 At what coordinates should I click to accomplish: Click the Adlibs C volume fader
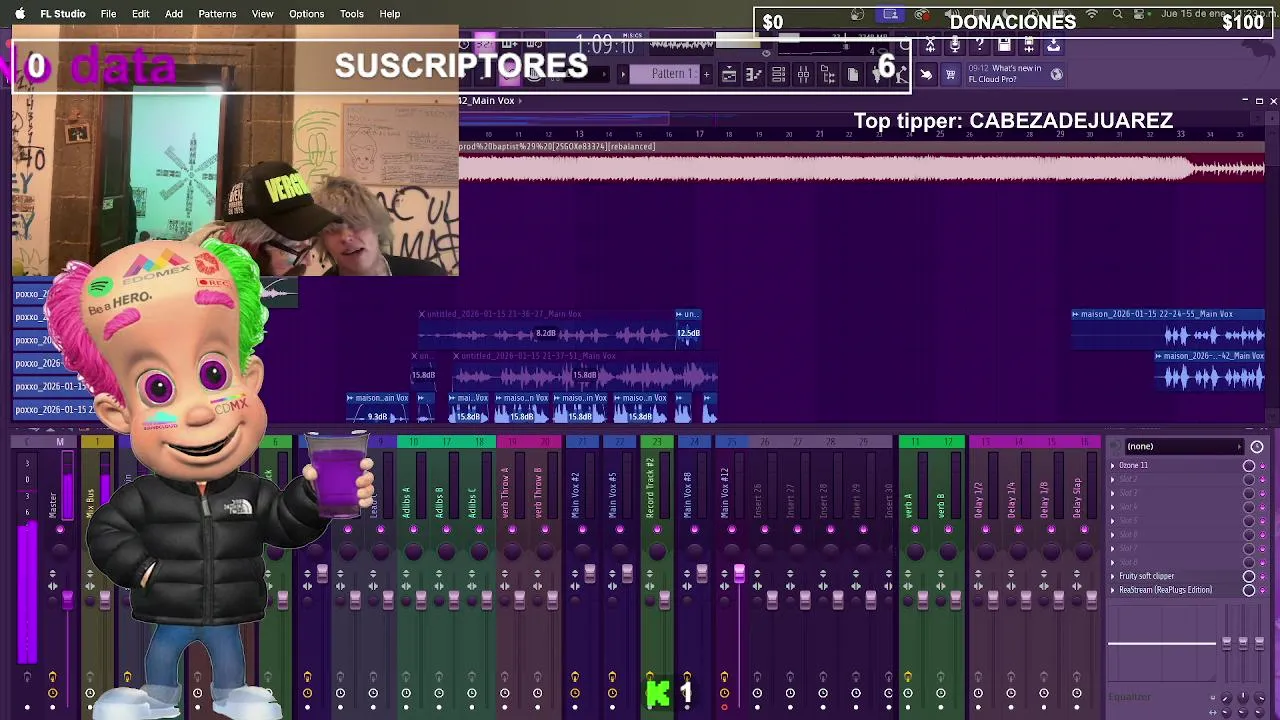486,599
